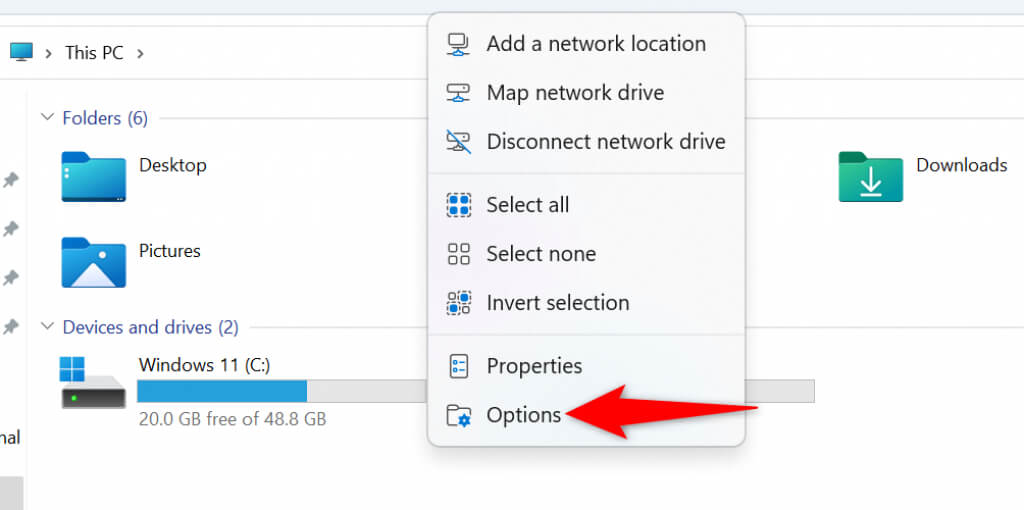Screen dimensions: 1024x510
Task: Choose Select all from the menu
Action: 527,205
